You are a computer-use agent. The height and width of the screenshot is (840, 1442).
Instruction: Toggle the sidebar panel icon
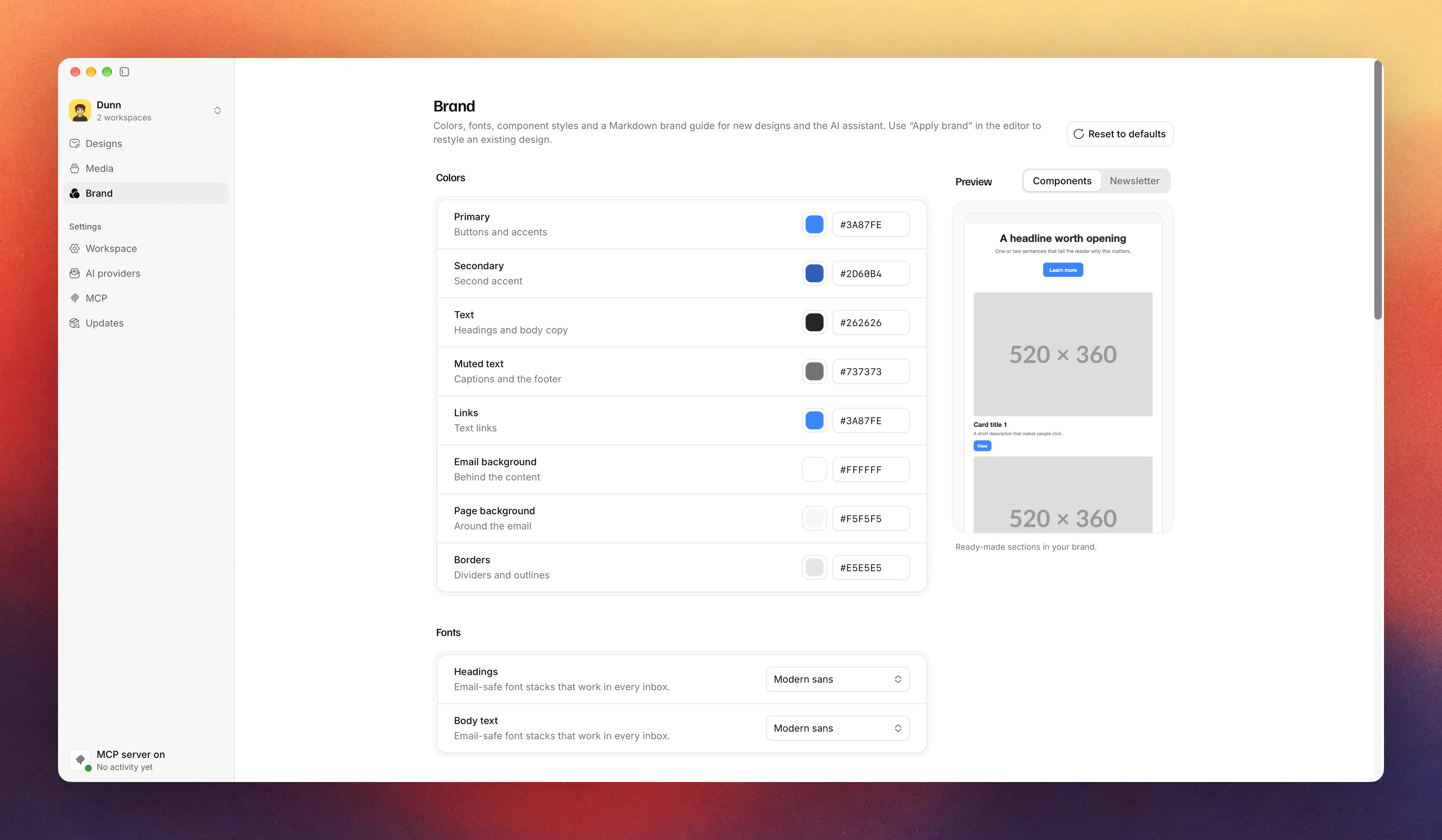(x=124, y=71)
